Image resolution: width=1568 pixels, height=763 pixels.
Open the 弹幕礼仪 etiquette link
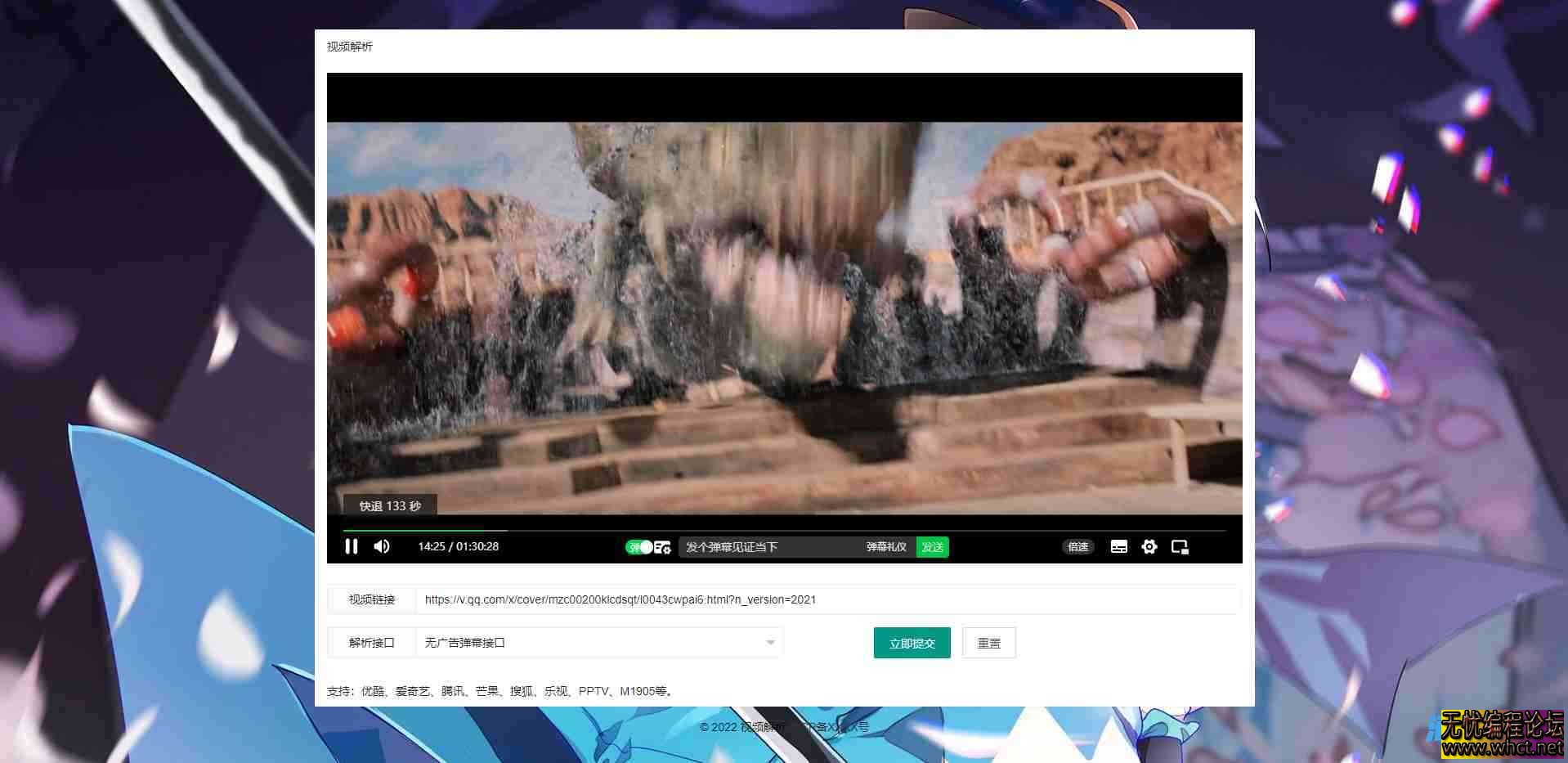click(x=886, y=547)
